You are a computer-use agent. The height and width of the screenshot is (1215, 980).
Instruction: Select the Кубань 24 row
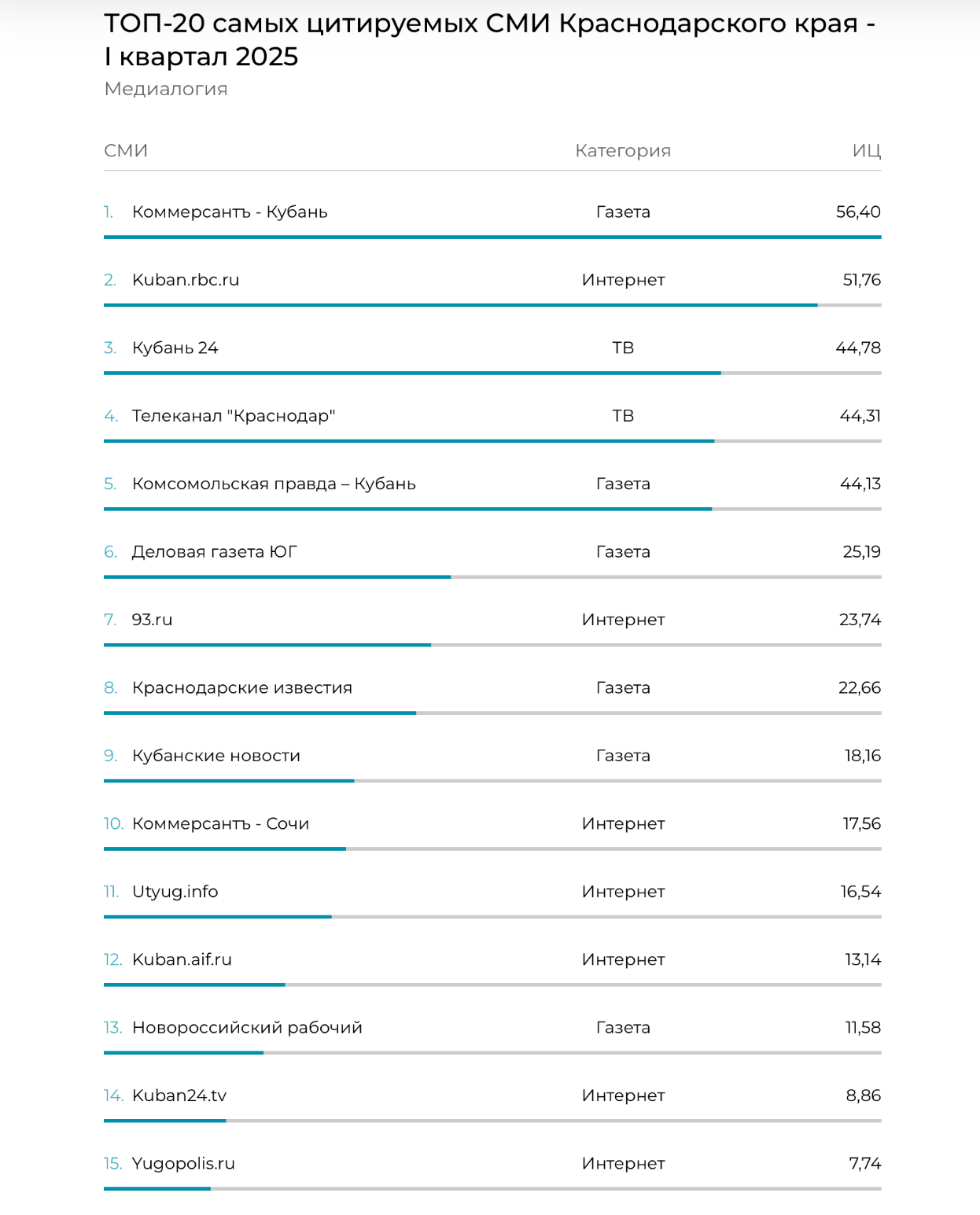pyautogui.click(x=492, y=348)
